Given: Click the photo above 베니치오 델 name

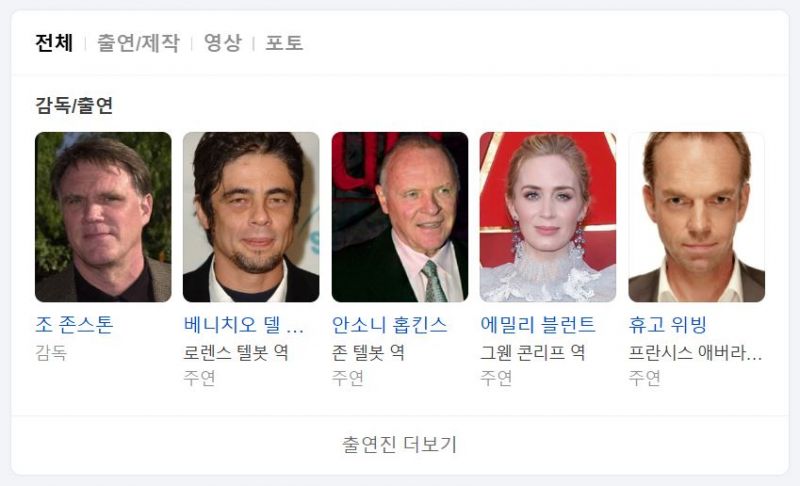Looking at the screenshot, I should coord(251,217).
